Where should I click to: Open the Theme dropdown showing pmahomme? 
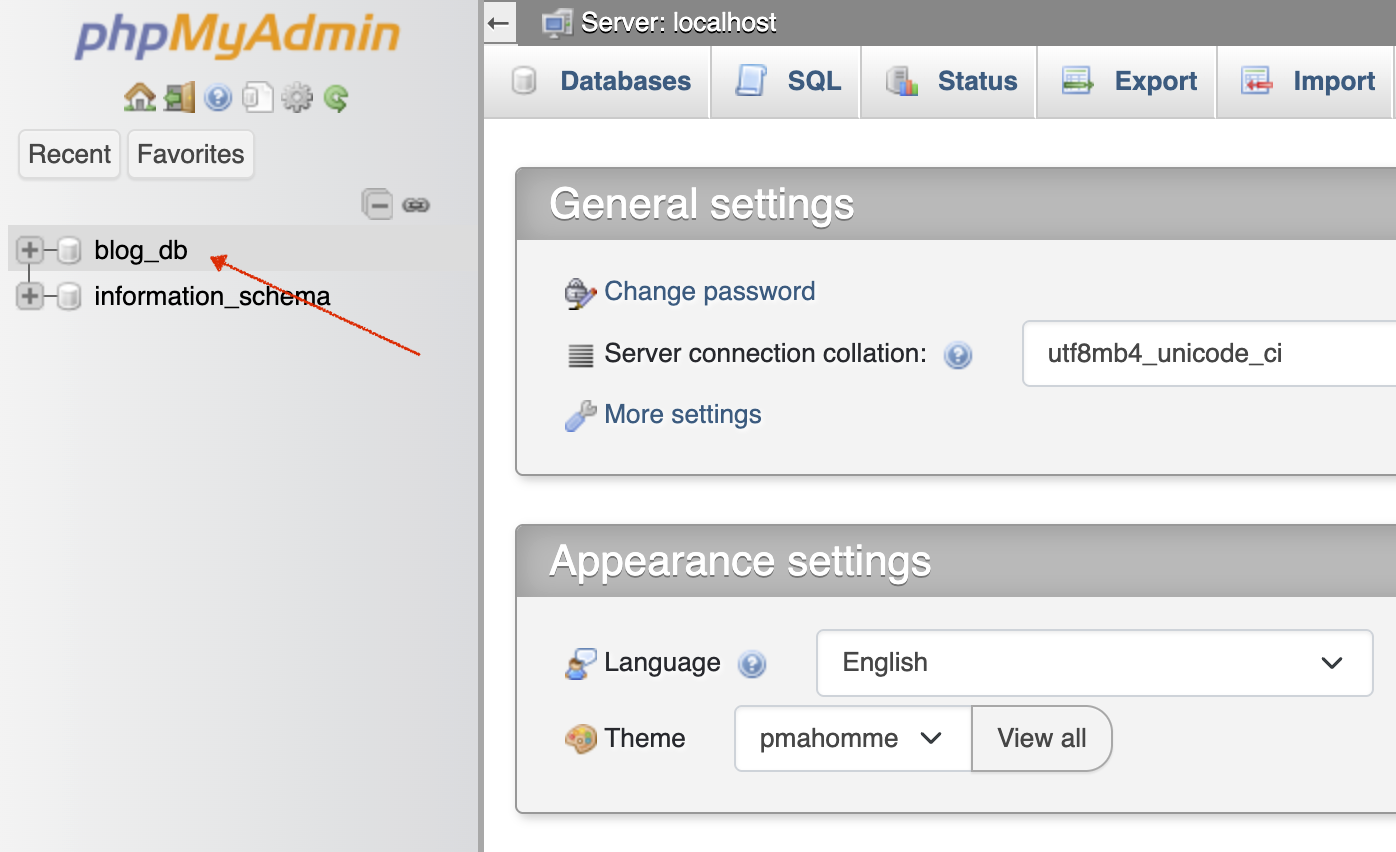tap(852, 738)
